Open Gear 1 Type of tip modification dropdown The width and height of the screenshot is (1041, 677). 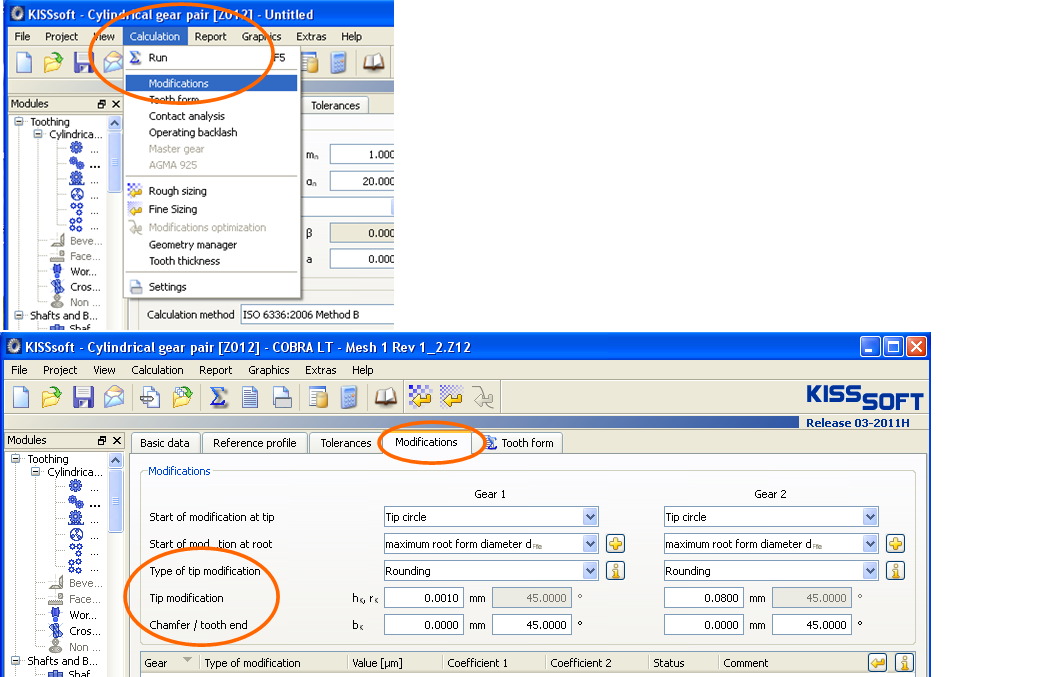[590, 571]
